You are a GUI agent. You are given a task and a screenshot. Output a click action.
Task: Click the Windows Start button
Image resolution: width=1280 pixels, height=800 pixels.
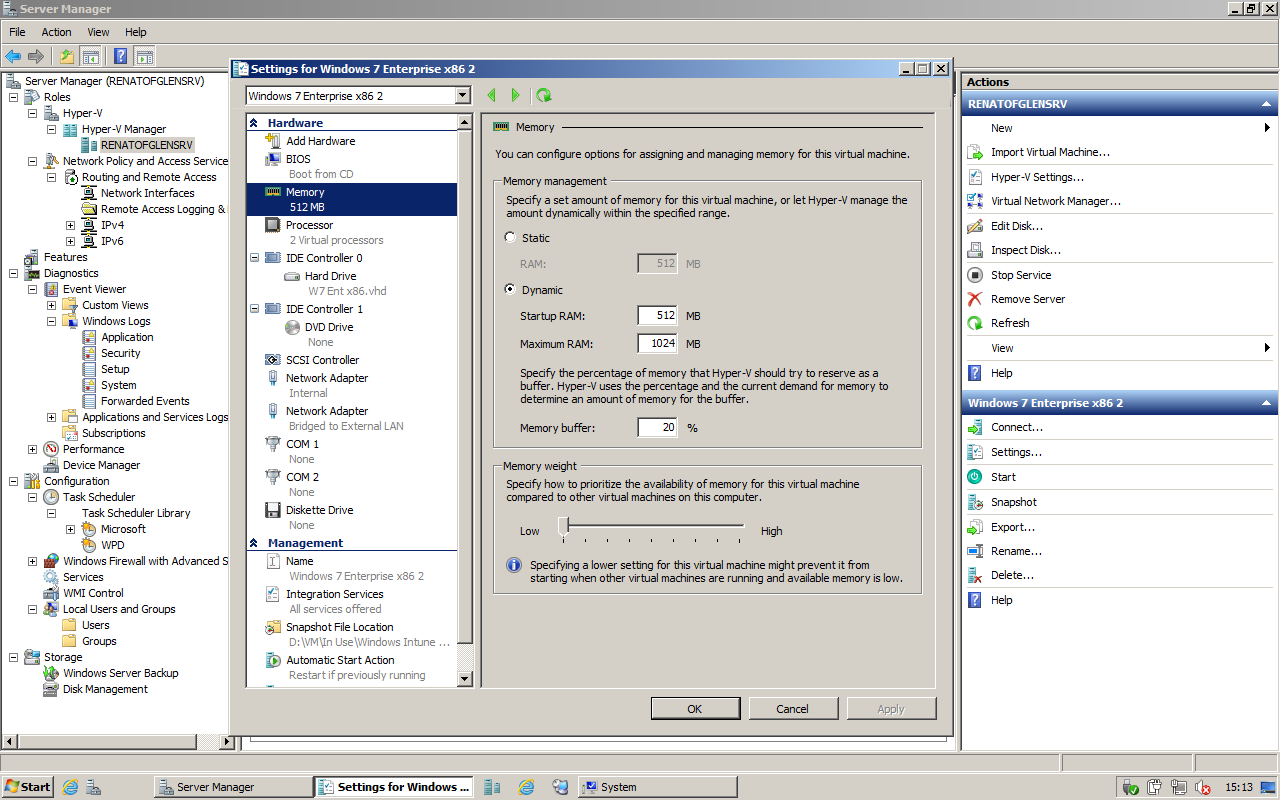[27, 787]
